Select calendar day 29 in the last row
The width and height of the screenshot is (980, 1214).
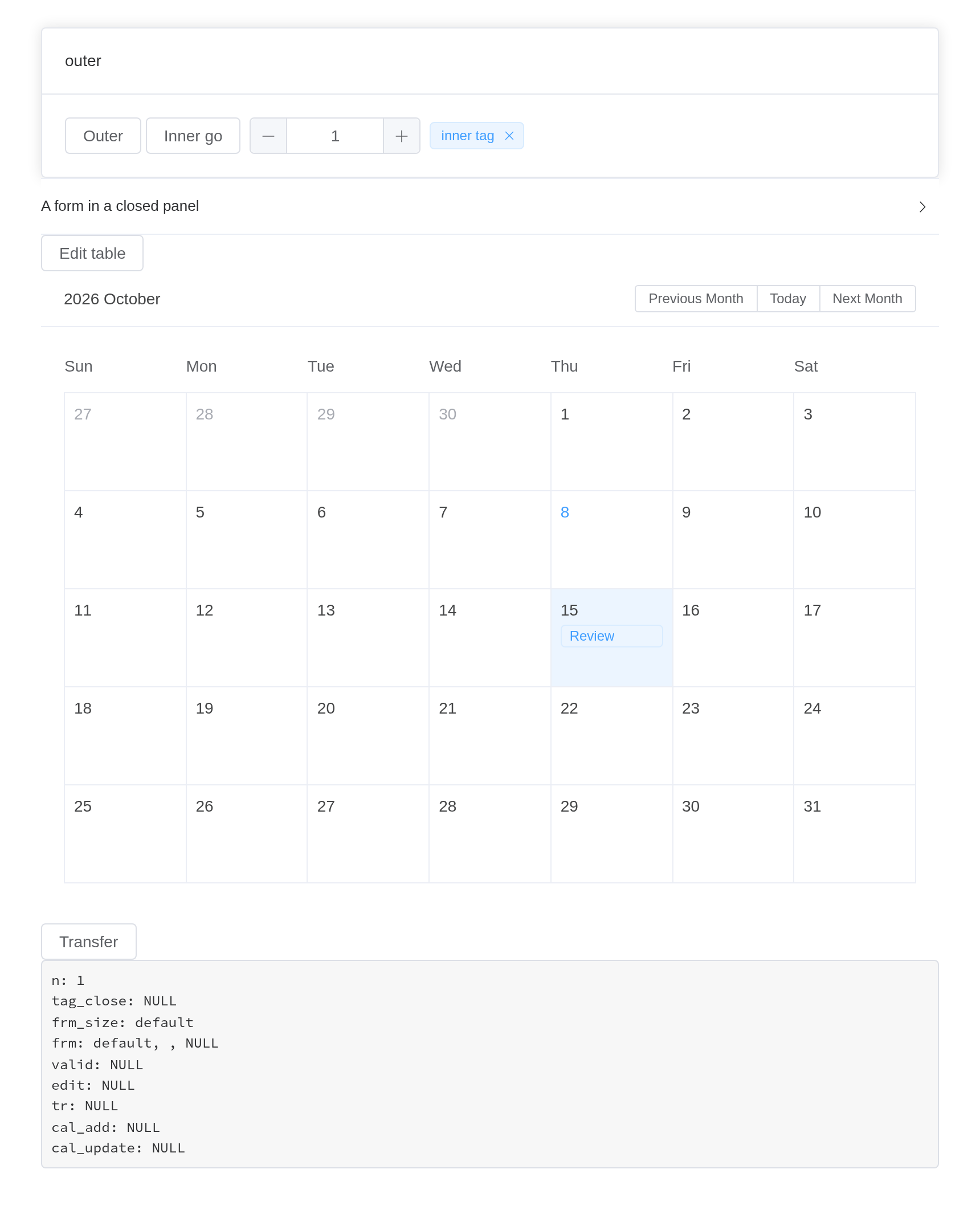611,834
